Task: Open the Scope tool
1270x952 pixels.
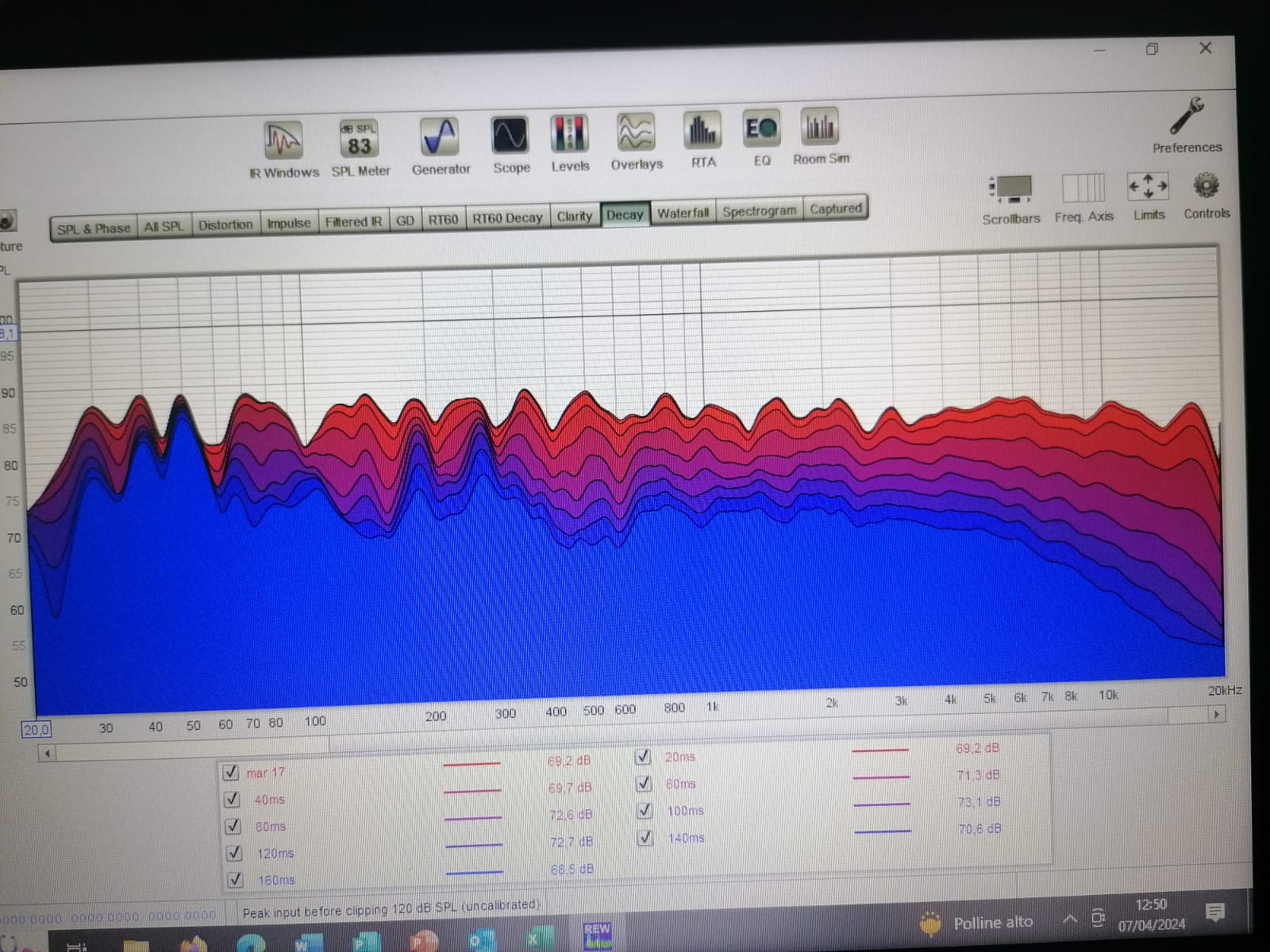Action: 510,144
